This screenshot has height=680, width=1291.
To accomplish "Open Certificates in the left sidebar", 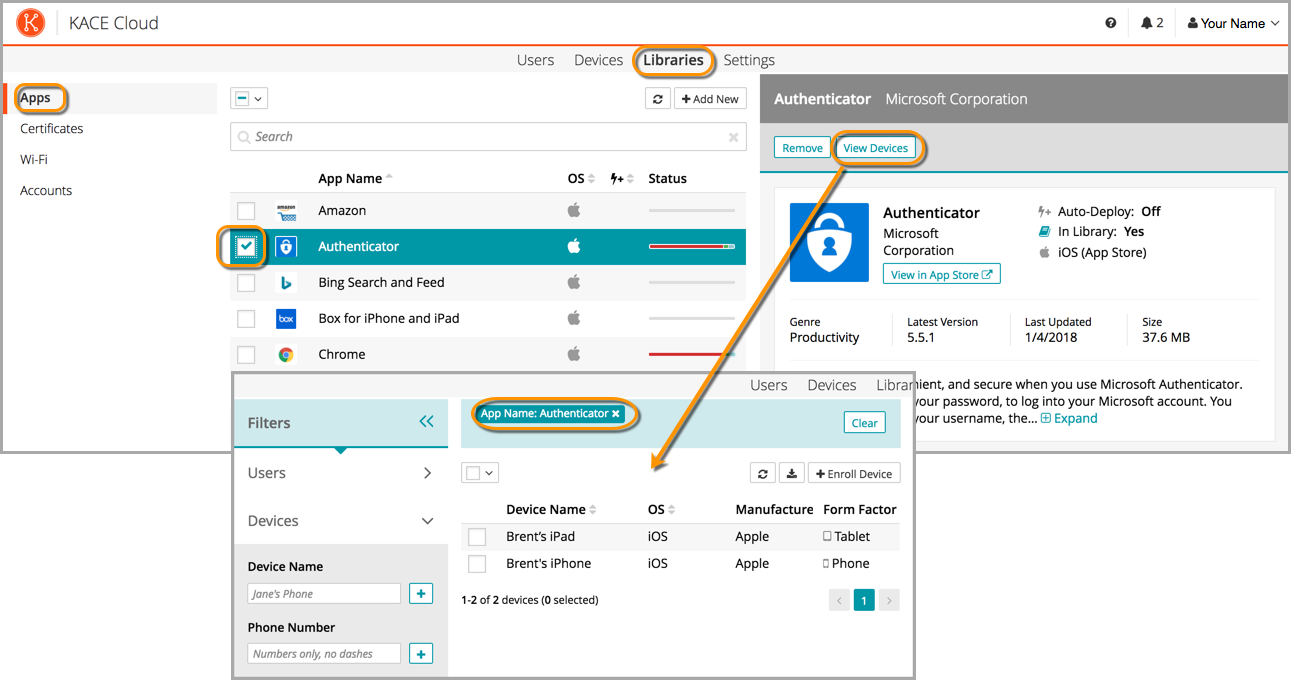I will tap(52, 129).
